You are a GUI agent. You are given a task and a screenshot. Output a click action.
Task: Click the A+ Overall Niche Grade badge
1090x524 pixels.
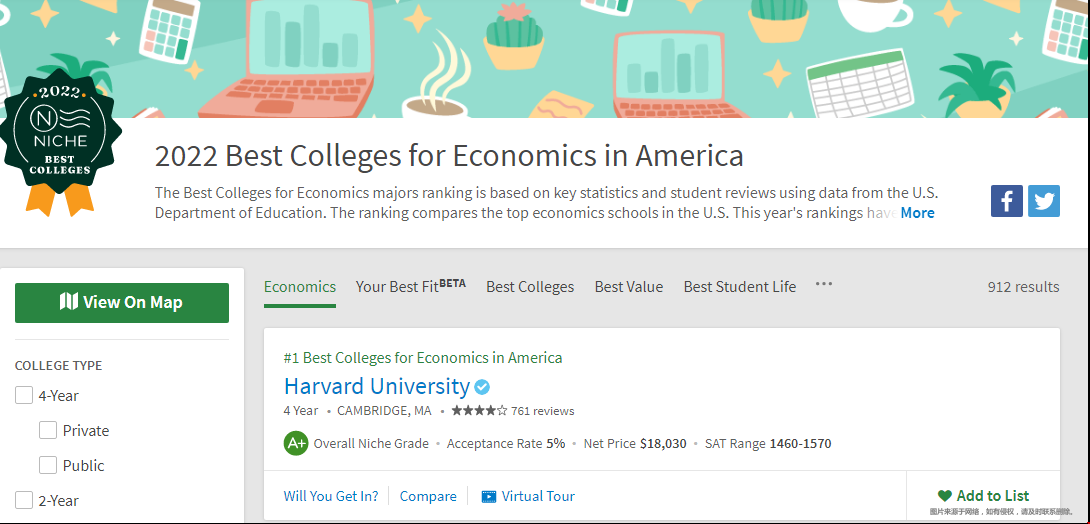295,443
